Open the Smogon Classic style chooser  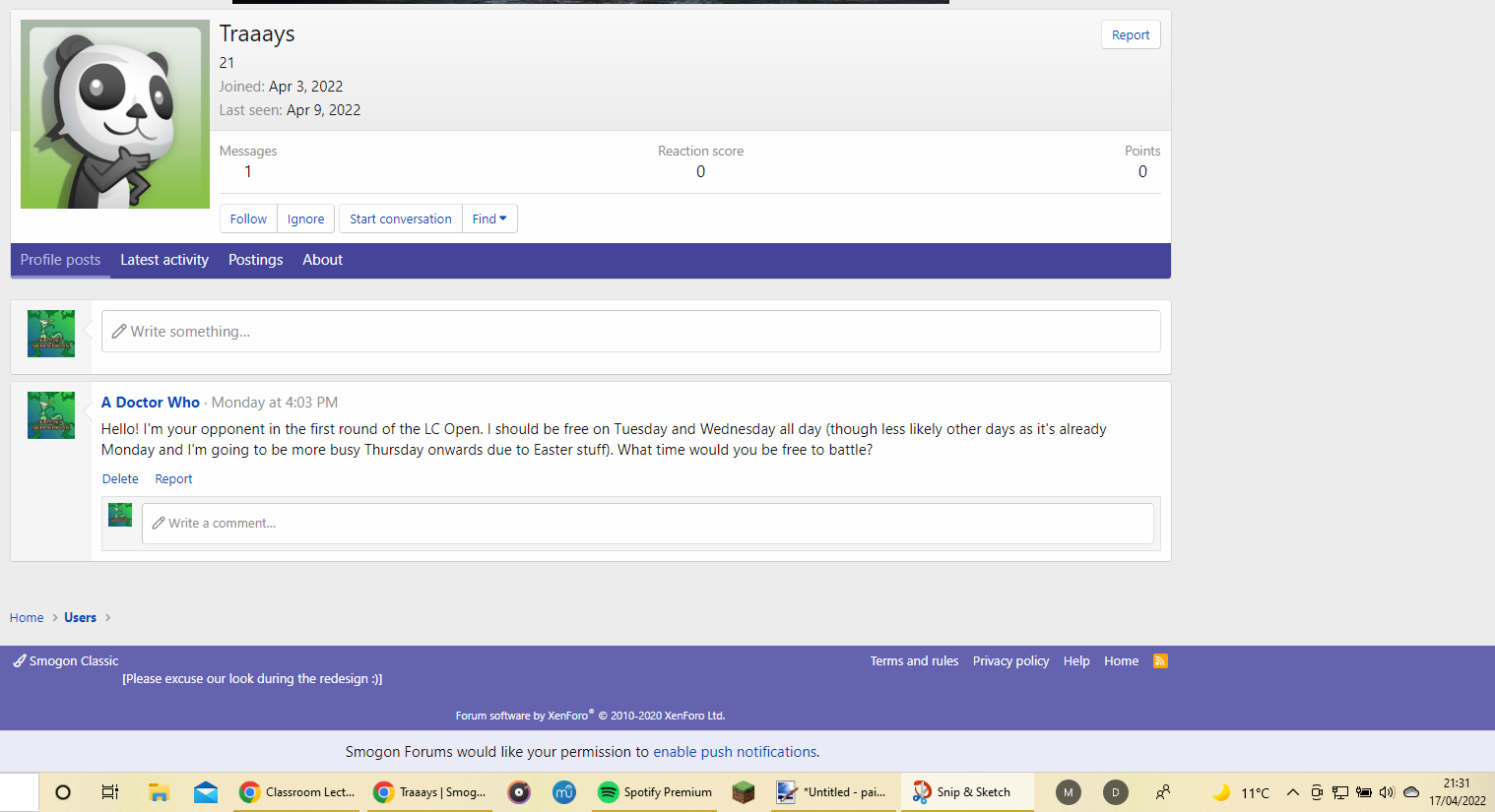pos(66,661)
